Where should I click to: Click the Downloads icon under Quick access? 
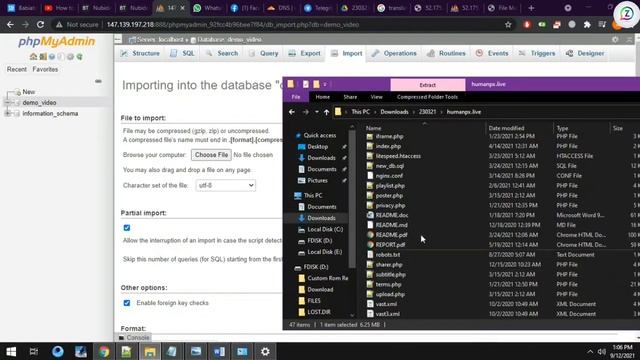click(302, 158)
